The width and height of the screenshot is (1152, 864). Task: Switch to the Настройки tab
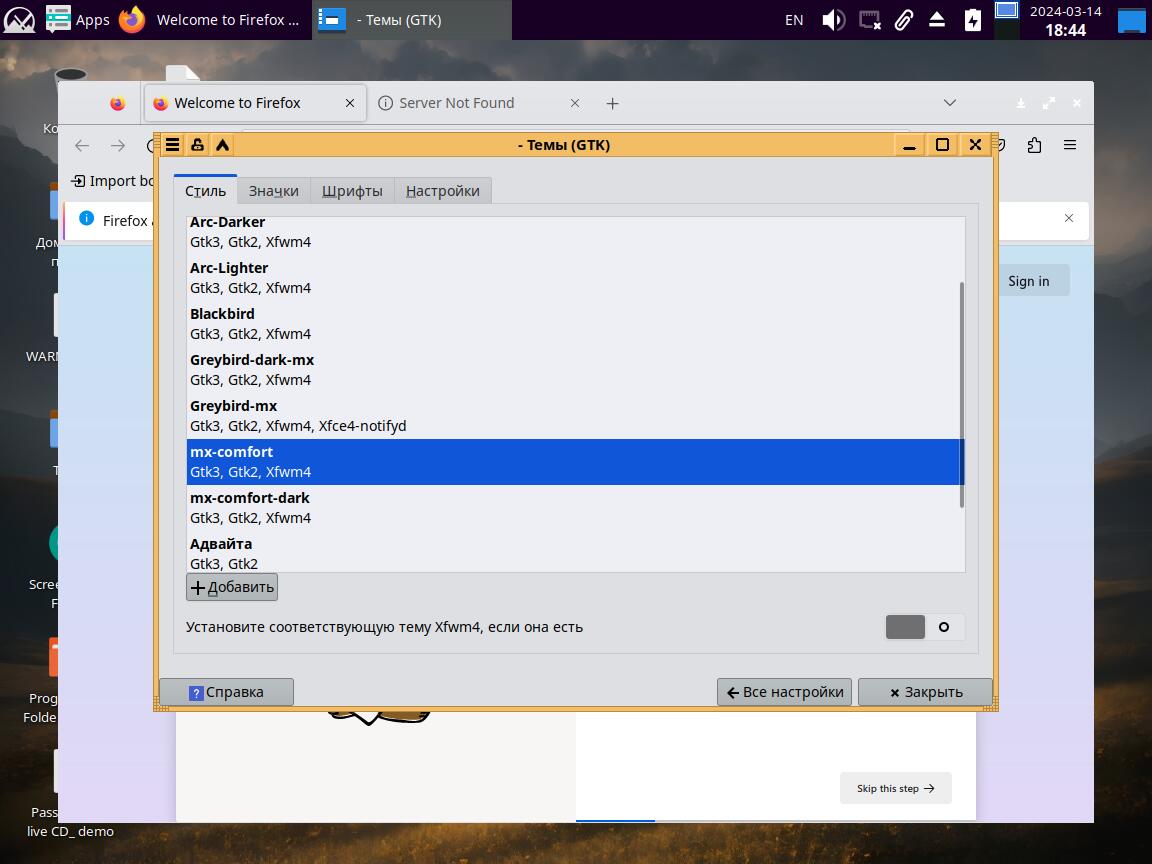coord(442,191)
